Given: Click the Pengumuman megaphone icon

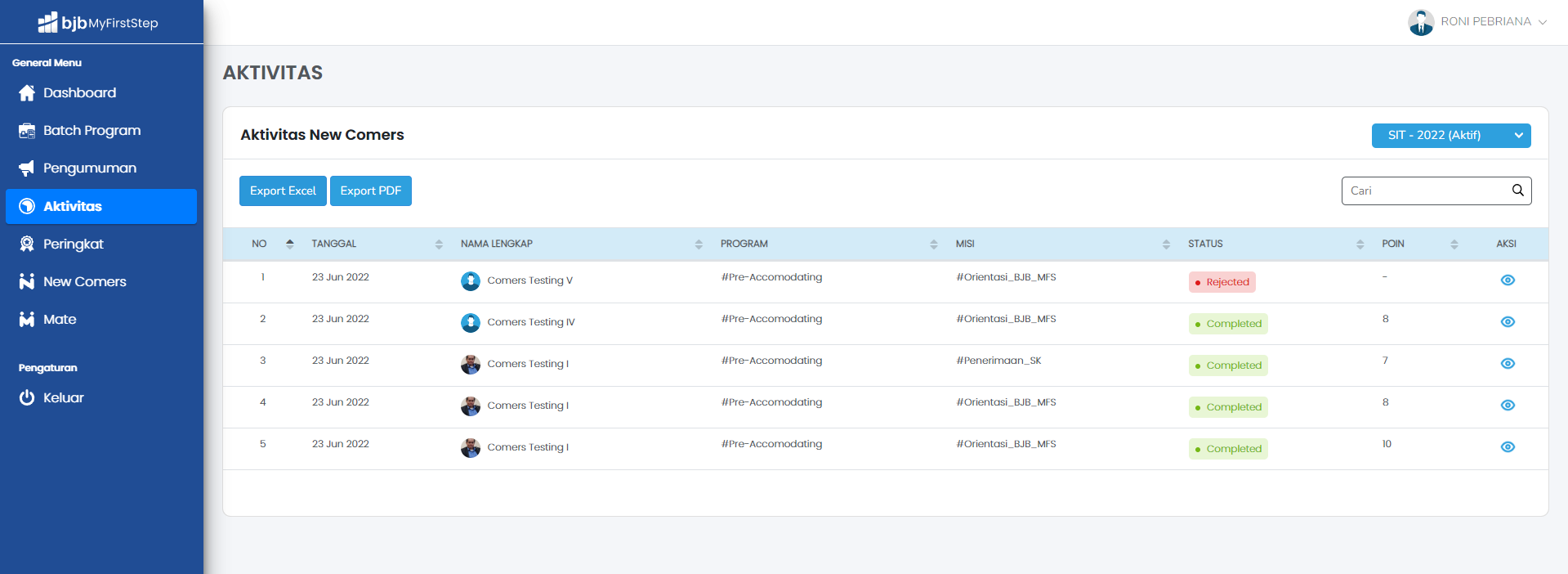Looking at the screenshot, I should click(27, 168).
